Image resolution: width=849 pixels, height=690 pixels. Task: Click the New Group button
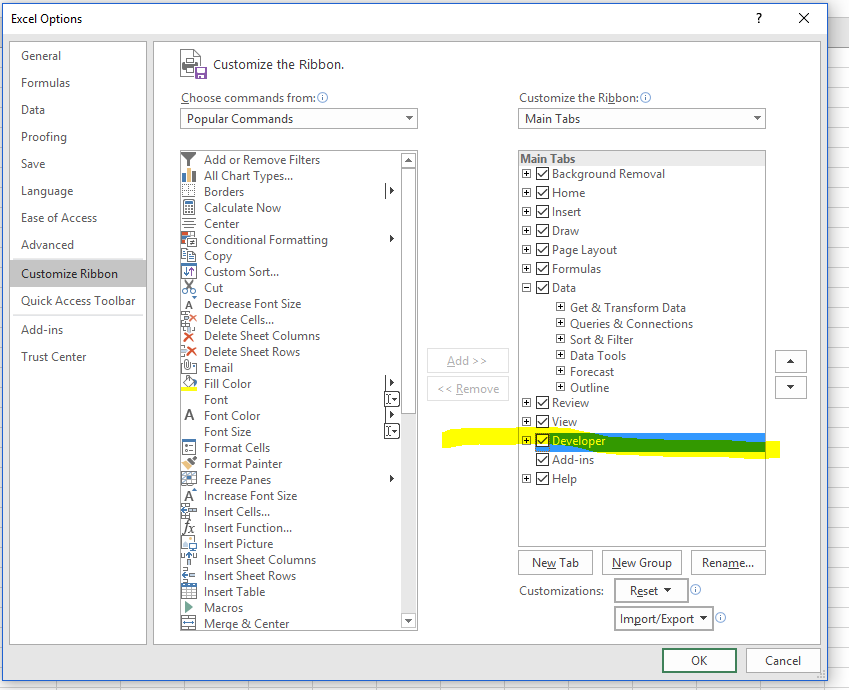point(642,563)
